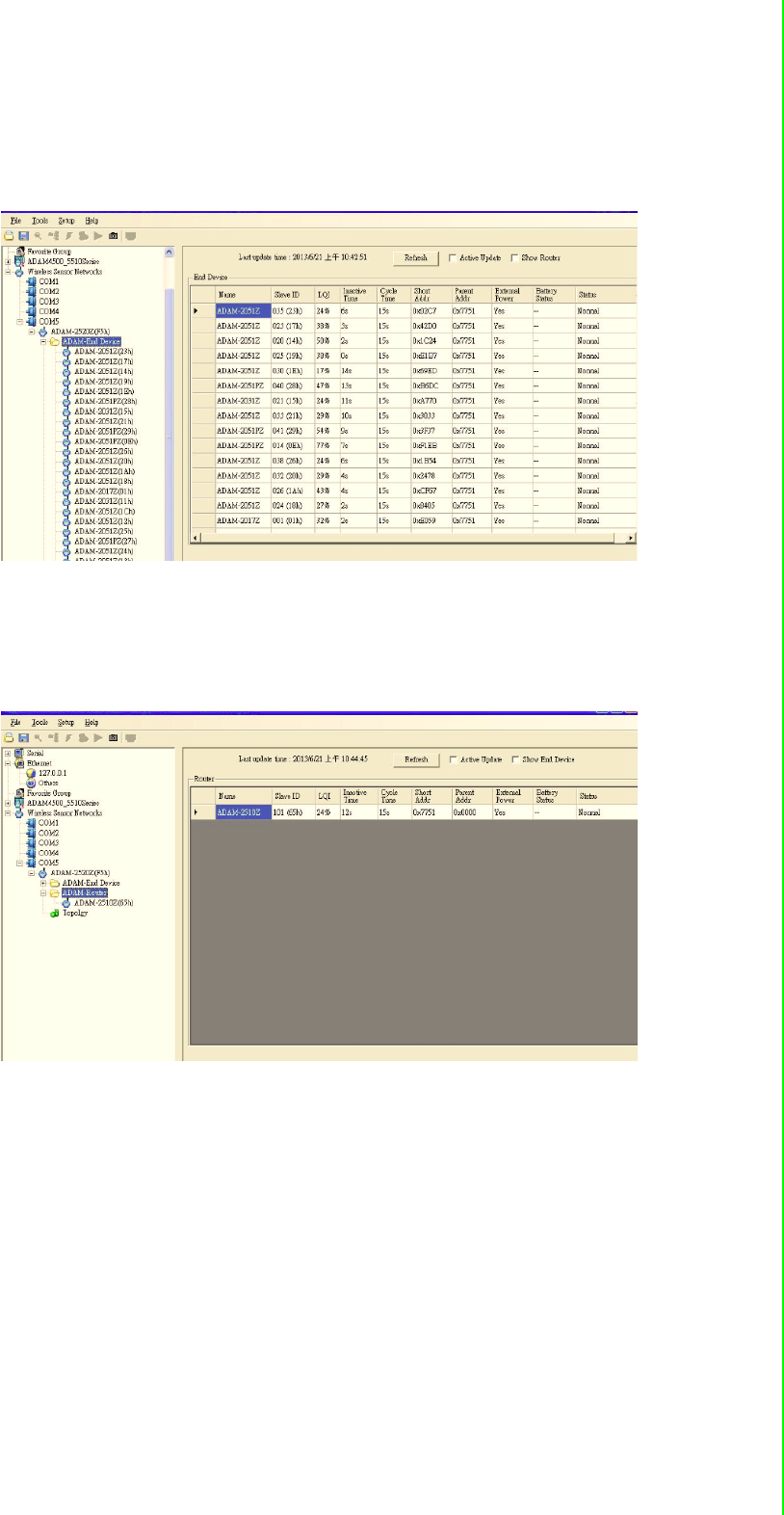Click the play arrow icon in the Router window toolbar

point(98,737)
